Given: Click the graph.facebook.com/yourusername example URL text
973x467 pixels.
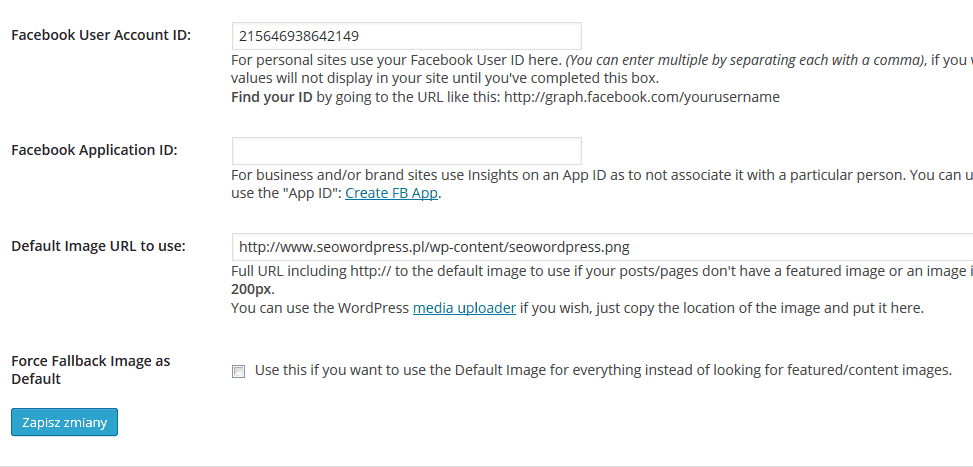Looking at the screenshot, I should [x=642, y=97].
